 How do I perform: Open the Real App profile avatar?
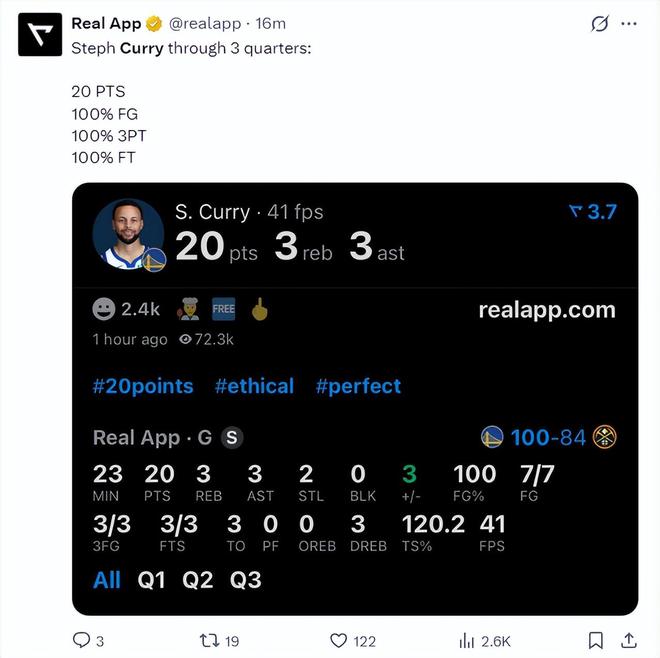click(40, 35)
